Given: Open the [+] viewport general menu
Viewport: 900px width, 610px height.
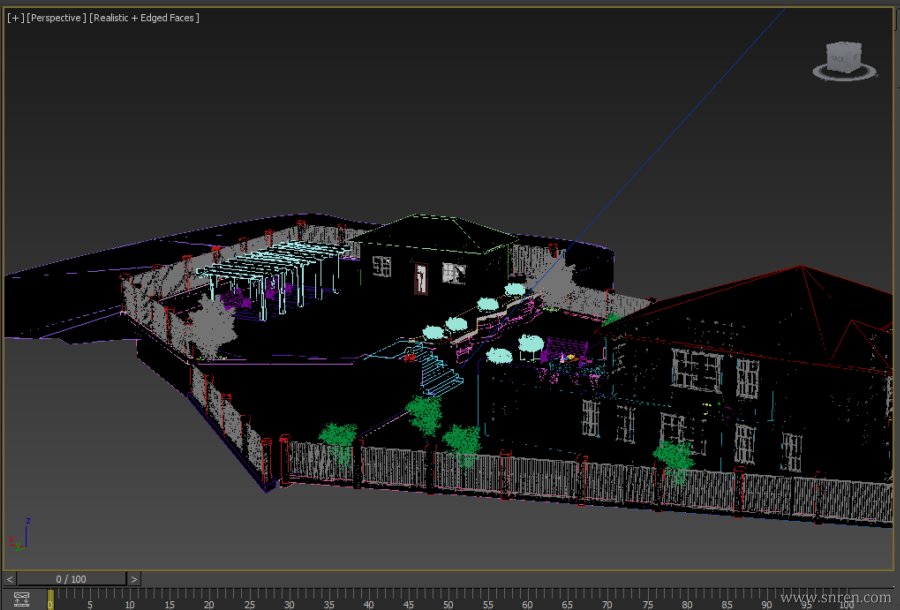Looking at the screenshot, I should click(x=15, y=18).
